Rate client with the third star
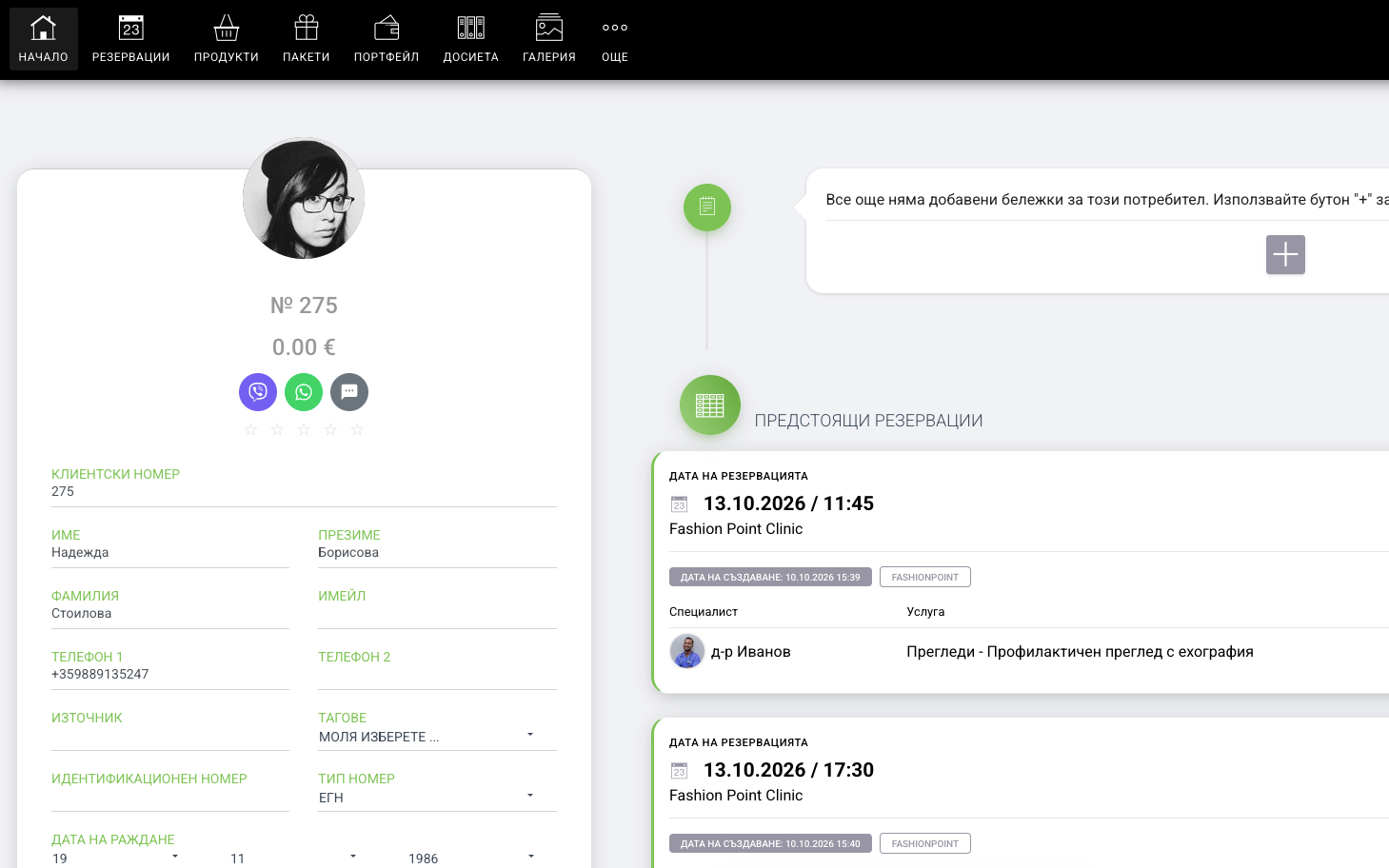Screen dimensions: 1389x868 [x=304, y=430]
